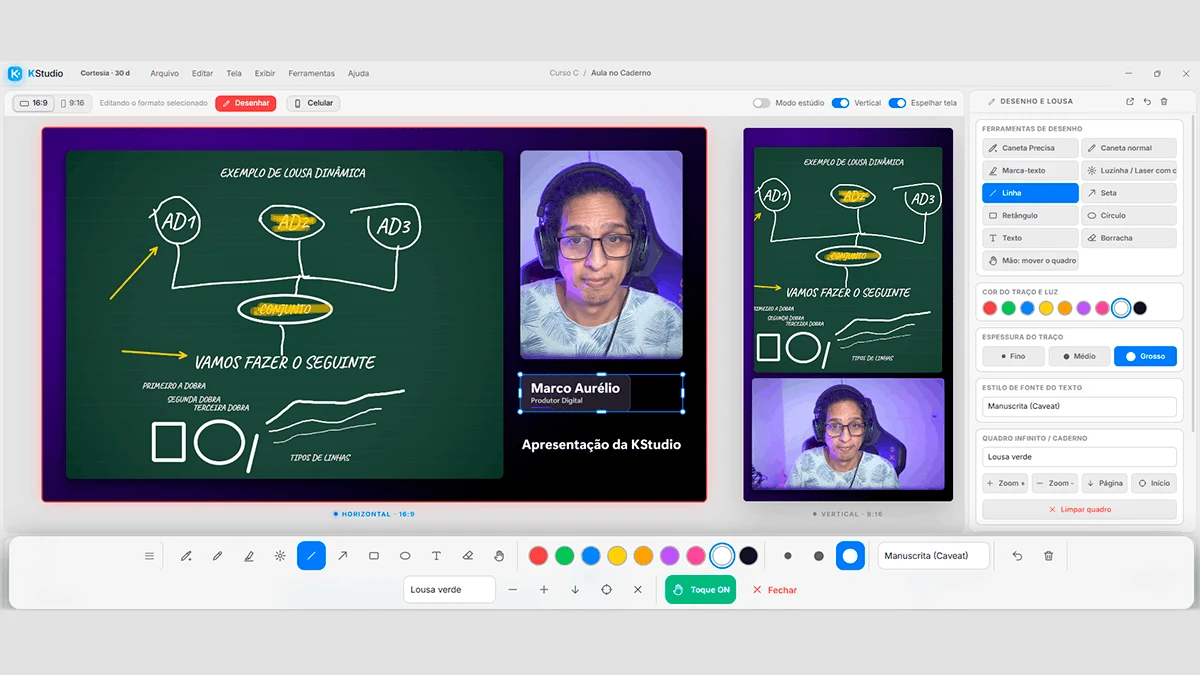1200x675 pixels.
Task: Click the trash icon in Desenho e Lousa header
Action: [x=1165, y=102]
